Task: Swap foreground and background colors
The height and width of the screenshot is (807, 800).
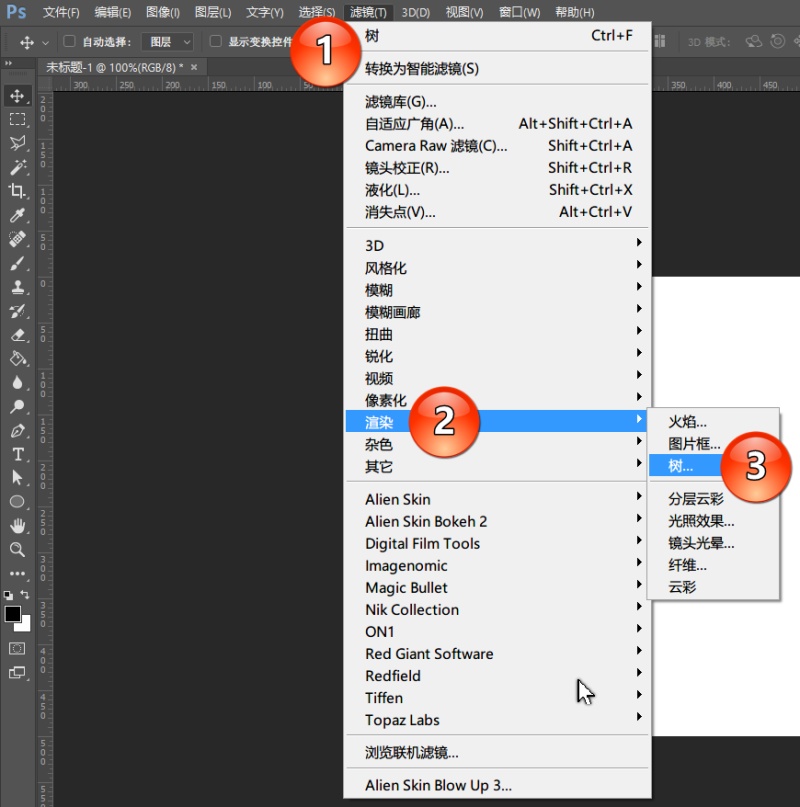Action: [x=25, y=594]
